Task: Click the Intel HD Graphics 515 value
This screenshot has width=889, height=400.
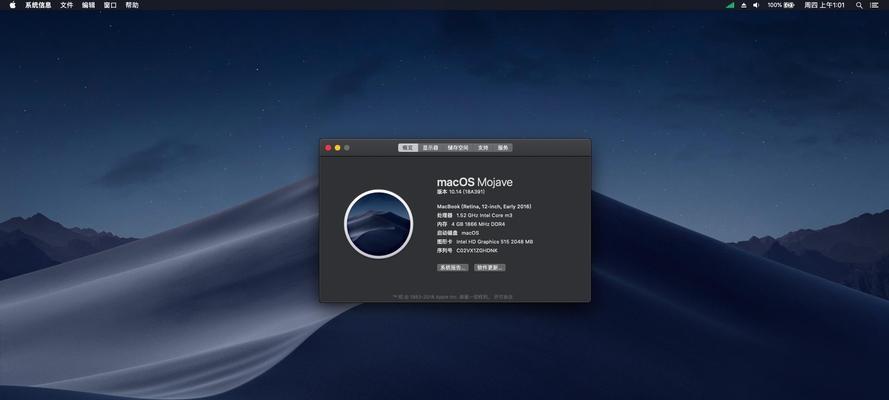Action: (494, 241)
